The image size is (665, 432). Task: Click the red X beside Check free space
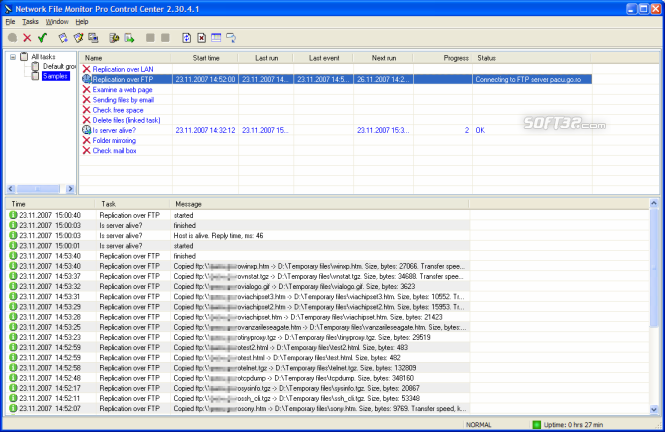(87, 110)
